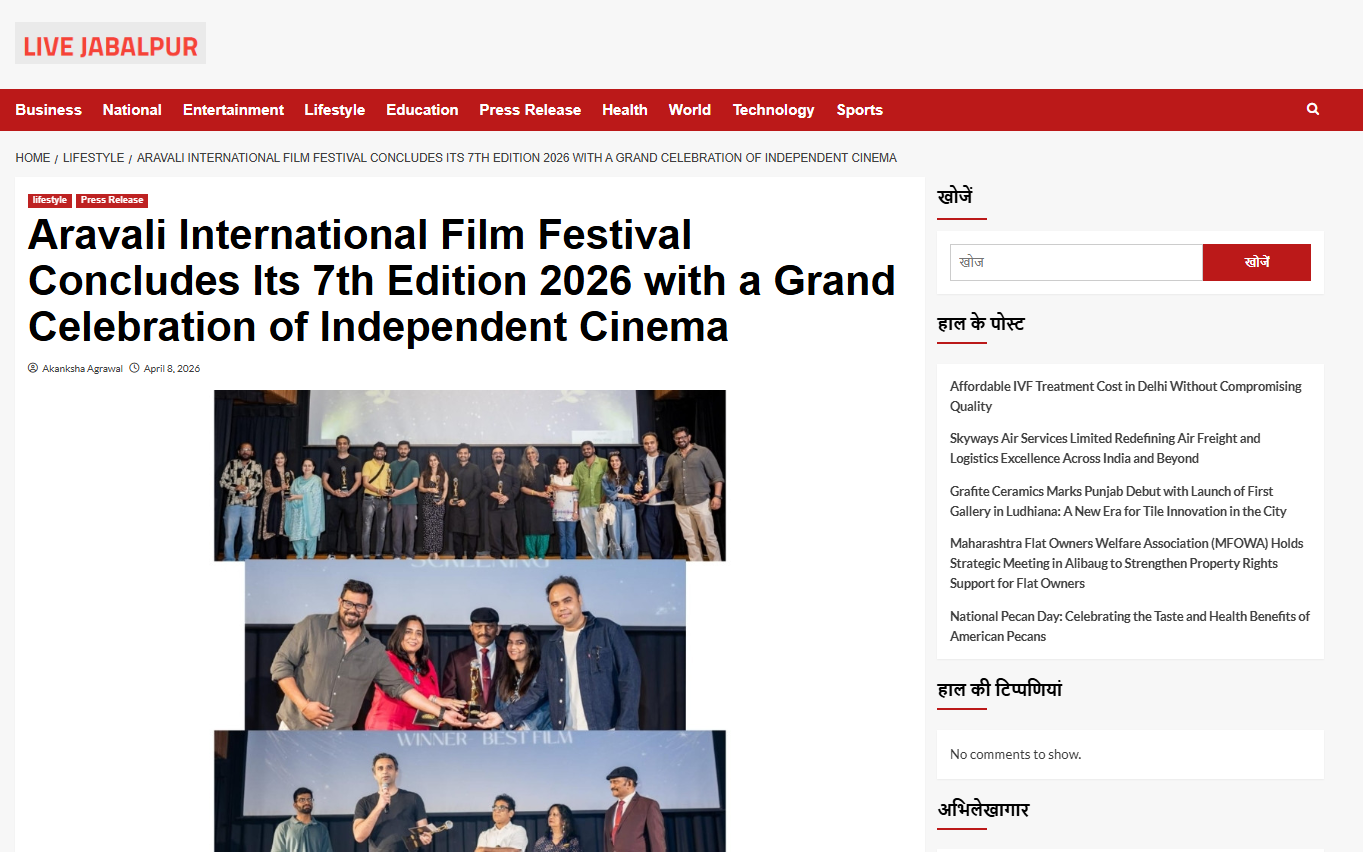Screen dimensions: 1363x852
Task: Focus the sidebar search input field
Action: click(1075, 262)
